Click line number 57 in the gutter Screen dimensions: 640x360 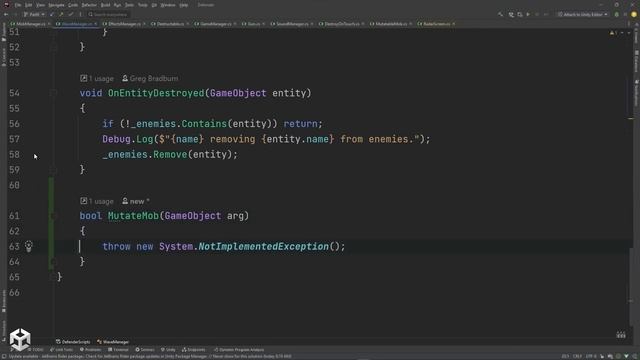[x=14, y=139]
